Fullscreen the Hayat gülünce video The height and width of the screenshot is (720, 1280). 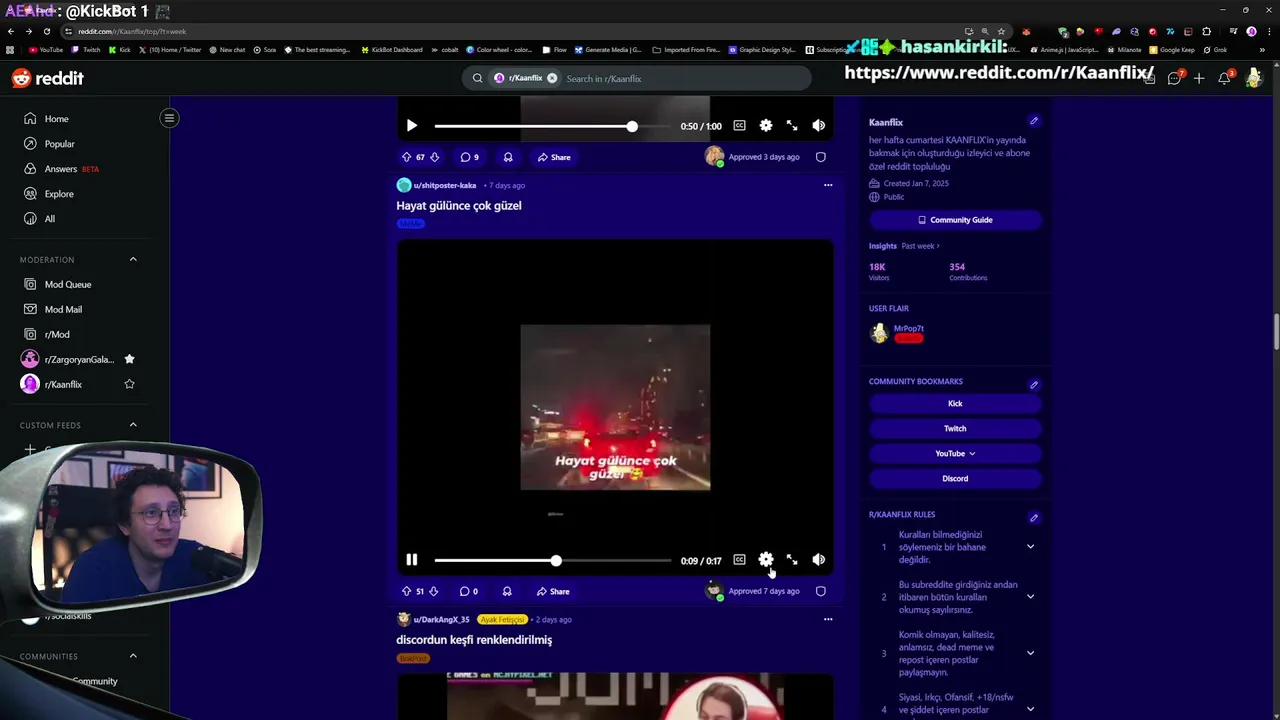pos(792,560)
